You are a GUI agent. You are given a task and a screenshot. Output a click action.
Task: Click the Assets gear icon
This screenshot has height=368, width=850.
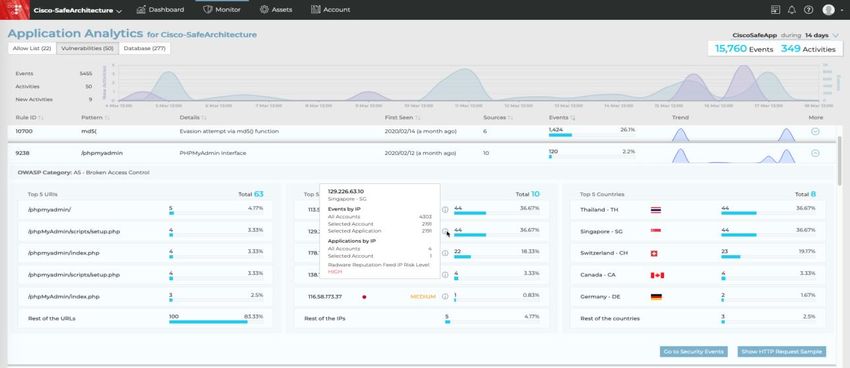pyautogui.click(x=265, y=10)
